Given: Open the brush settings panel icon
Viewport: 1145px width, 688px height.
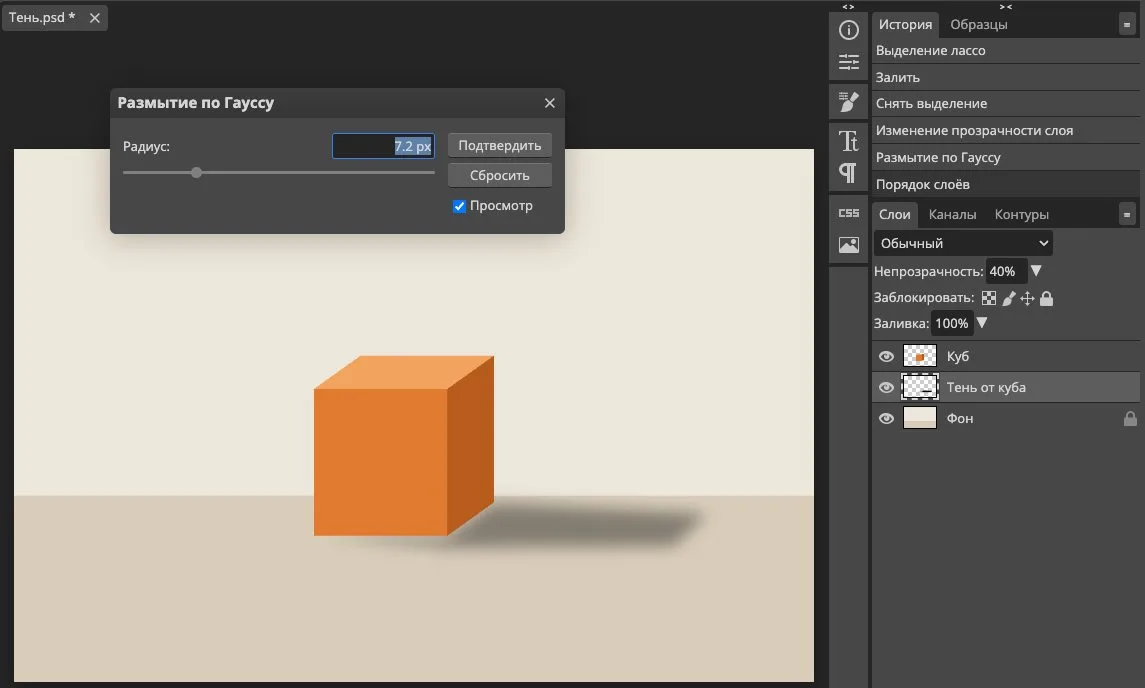Looking at the screenshot, I should 849,102.
